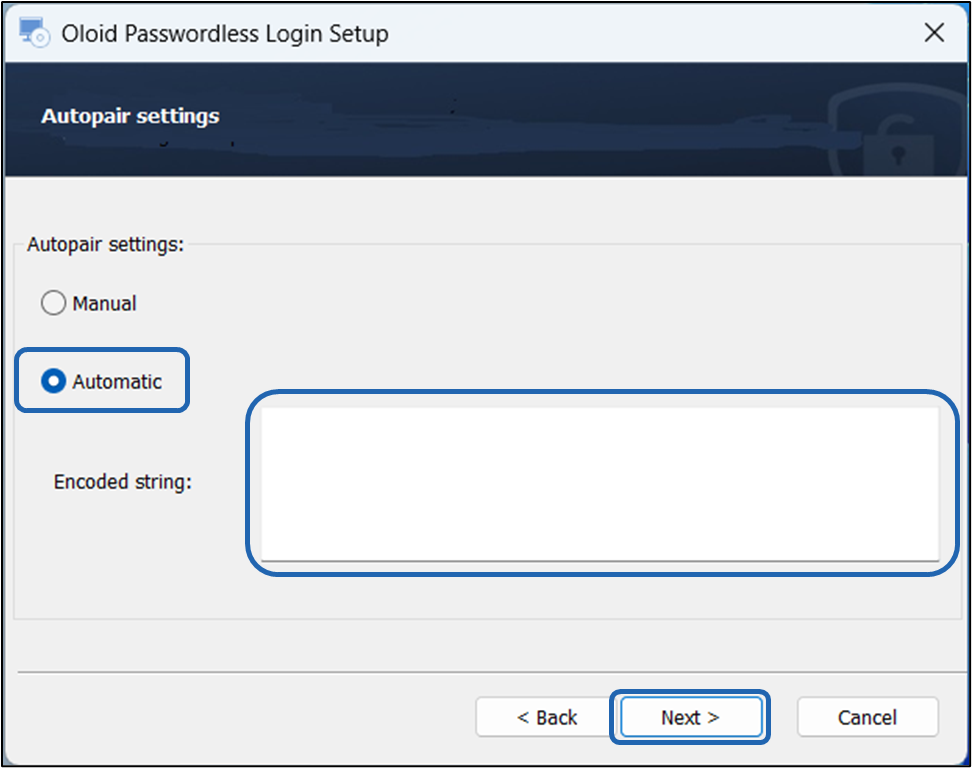
Task: Click the 'Encoded string:' label
Action: pyautogui.click(x=123, y=482)
